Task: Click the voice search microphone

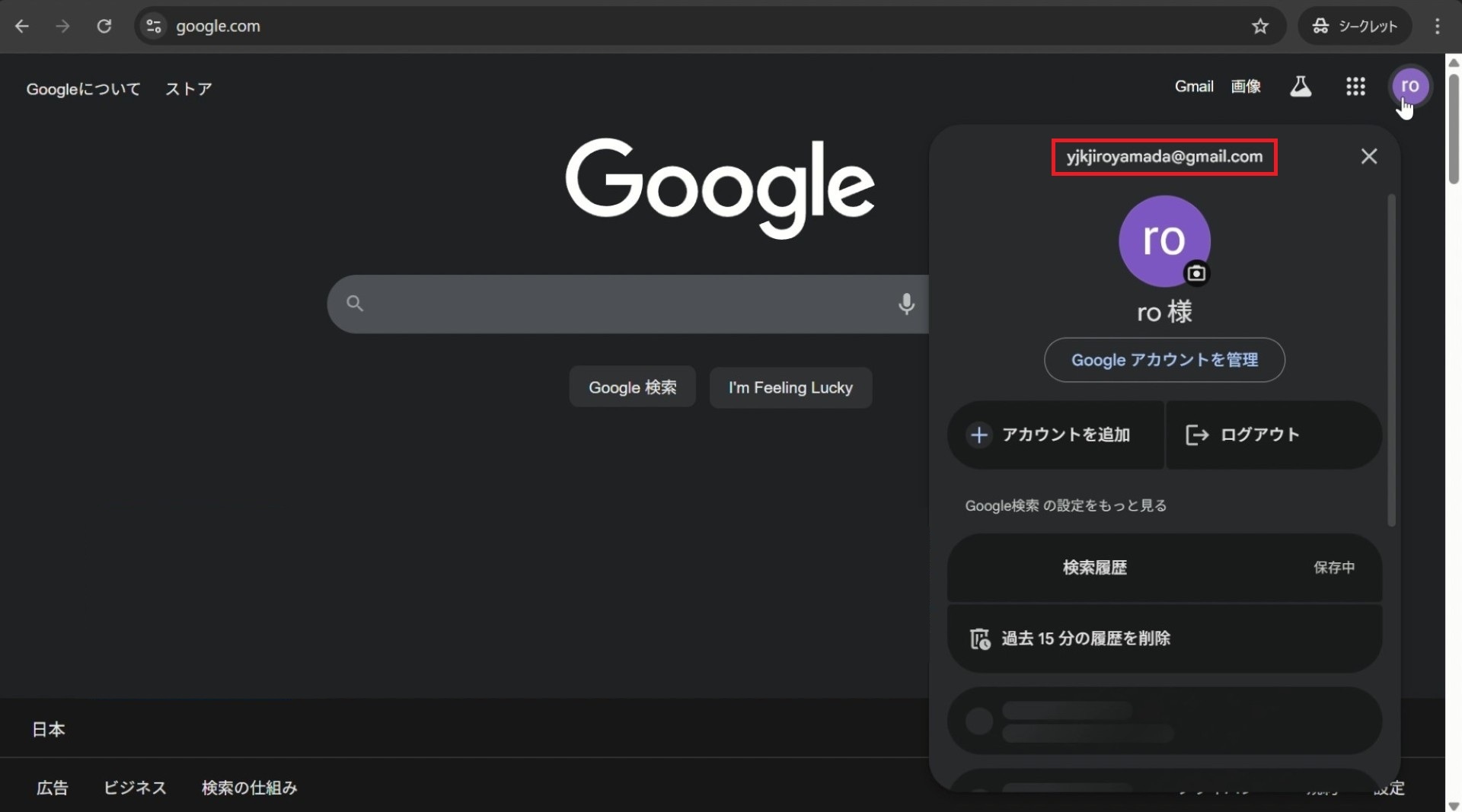Action: [906, 304]
